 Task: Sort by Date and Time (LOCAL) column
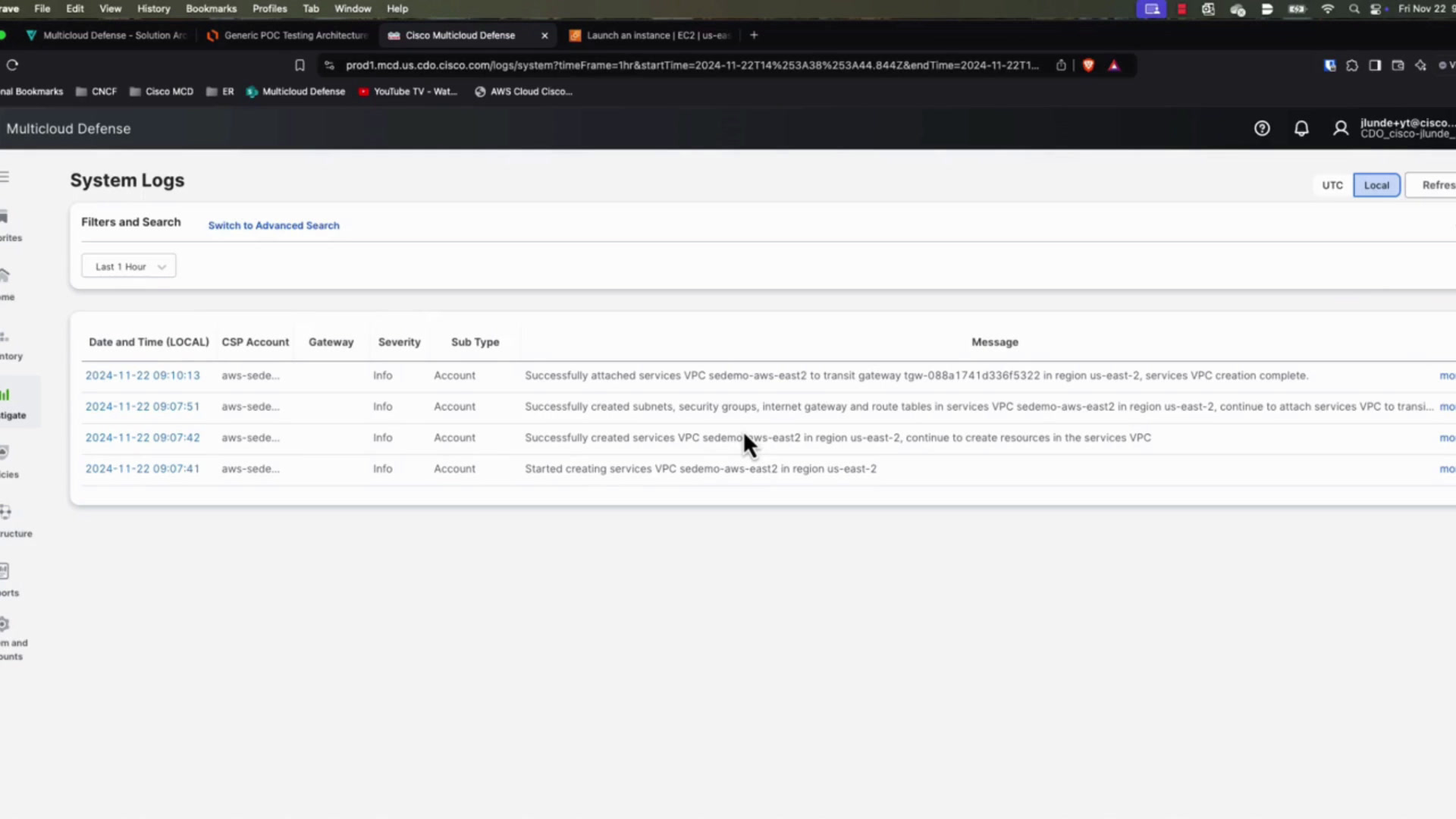149,342
